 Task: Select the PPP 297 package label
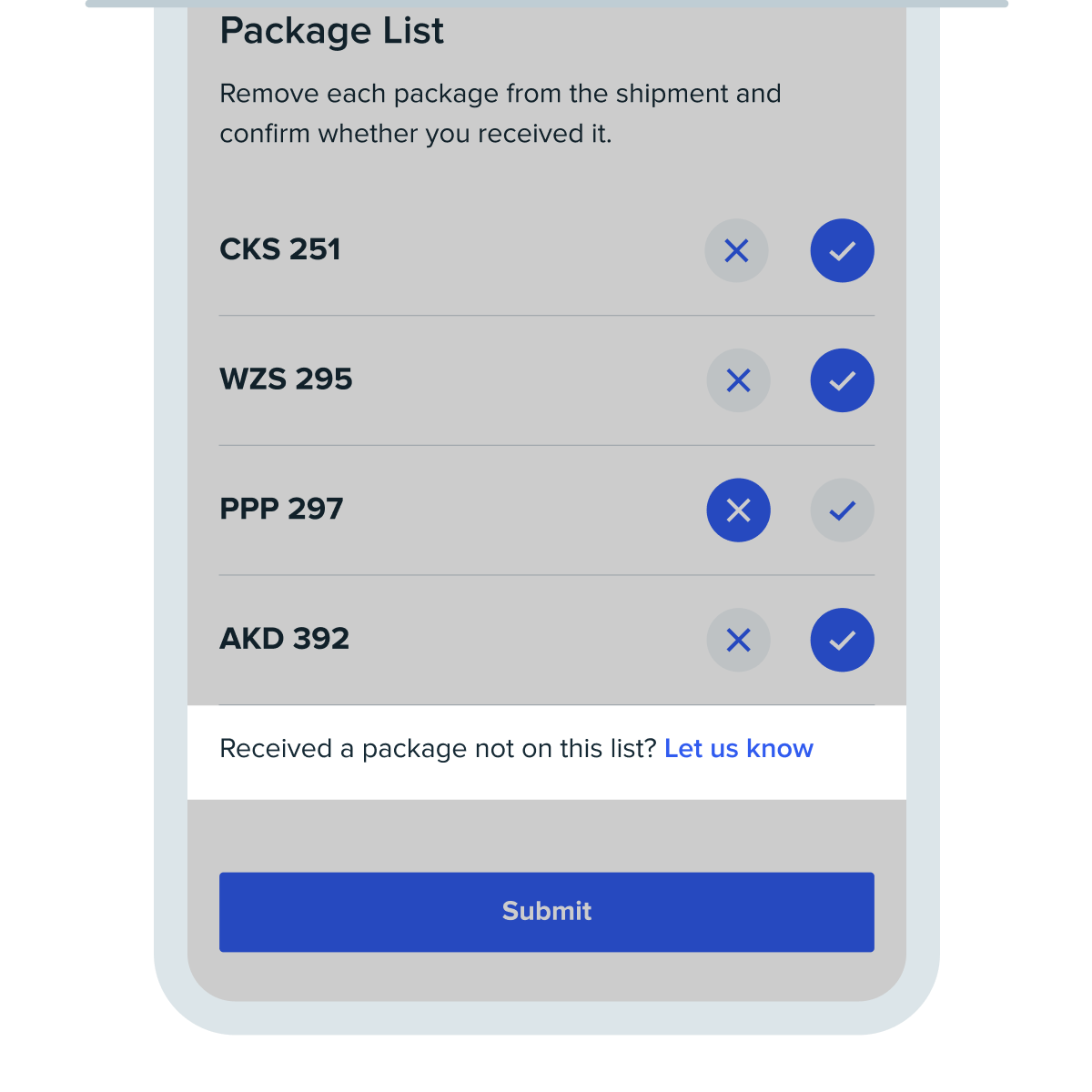(281, 509)
